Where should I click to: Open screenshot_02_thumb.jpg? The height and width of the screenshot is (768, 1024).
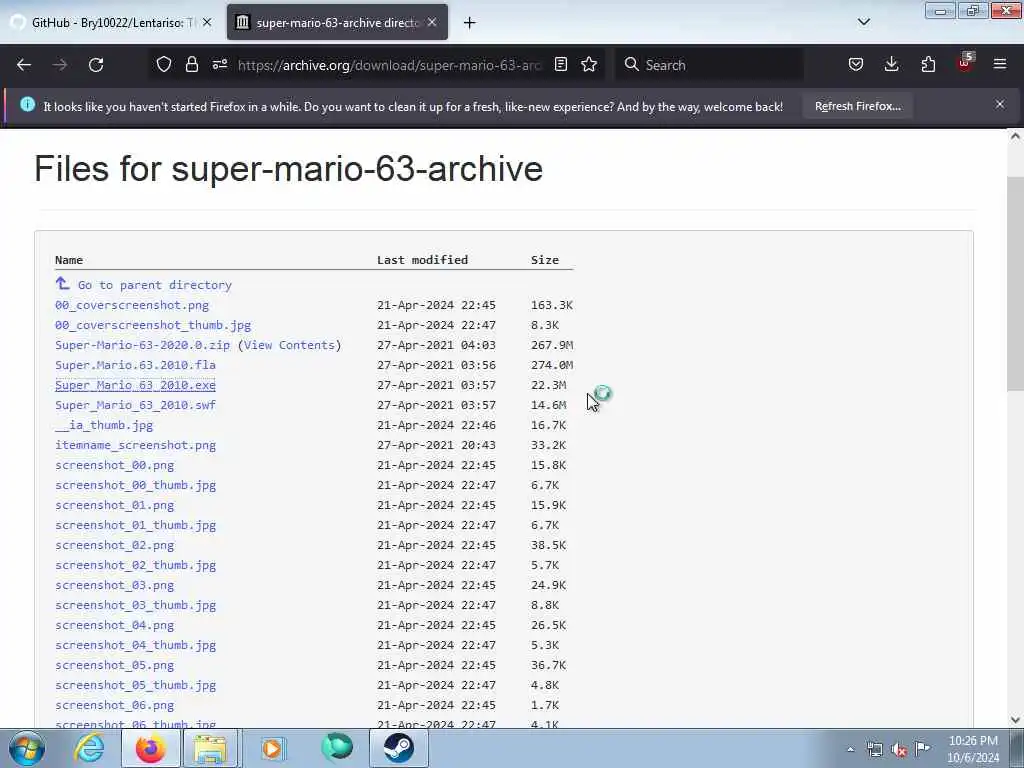[x=135, y=566]
